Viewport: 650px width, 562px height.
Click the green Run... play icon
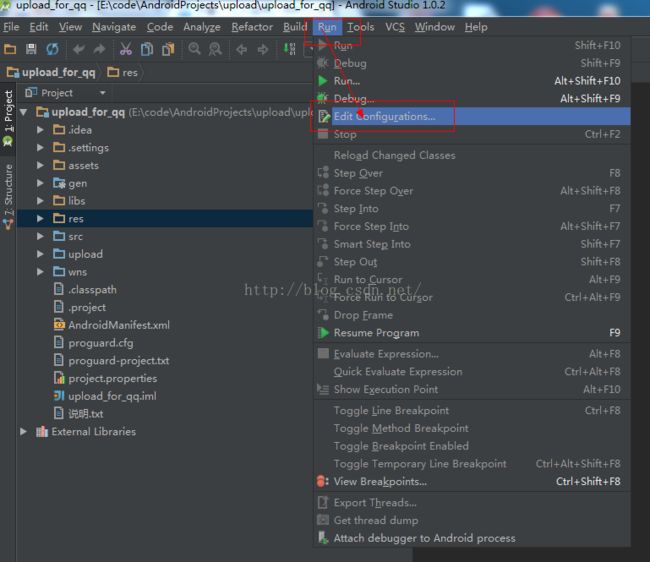[x=323, y=81]
